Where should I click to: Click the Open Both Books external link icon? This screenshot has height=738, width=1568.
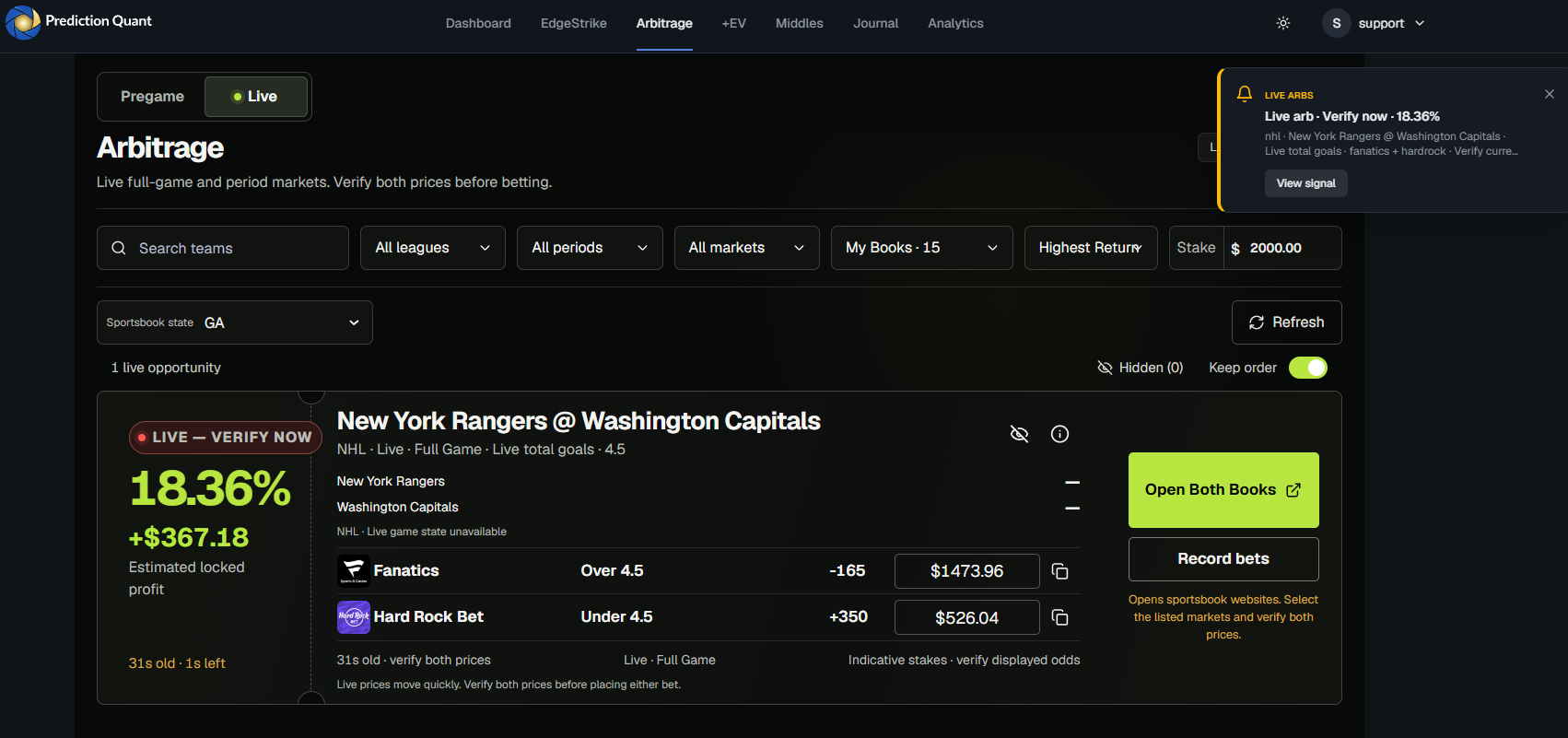(1293, 490)
